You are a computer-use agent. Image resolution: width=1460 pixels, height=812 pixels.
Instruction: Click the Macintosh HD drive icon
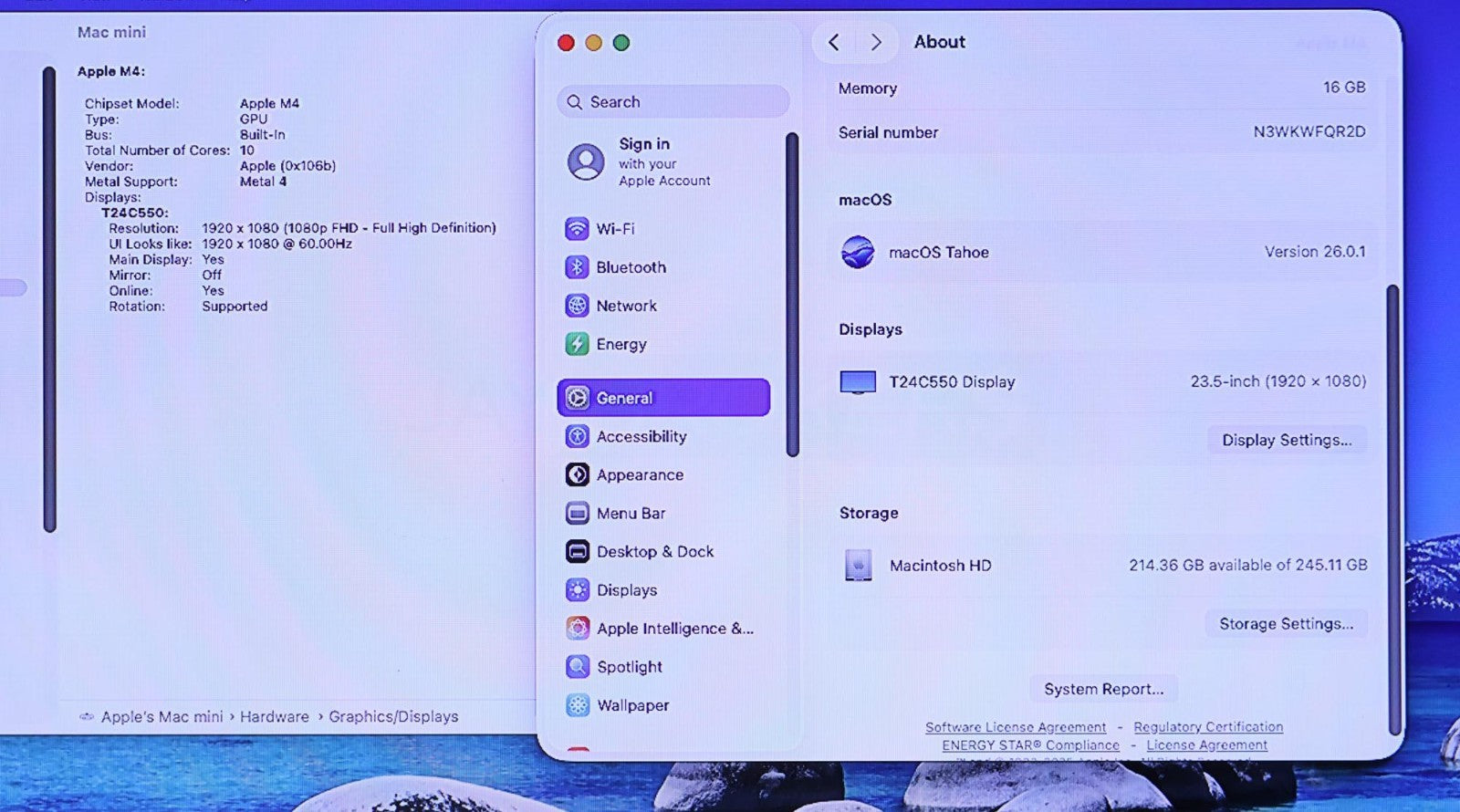click(x=858, y=566)
